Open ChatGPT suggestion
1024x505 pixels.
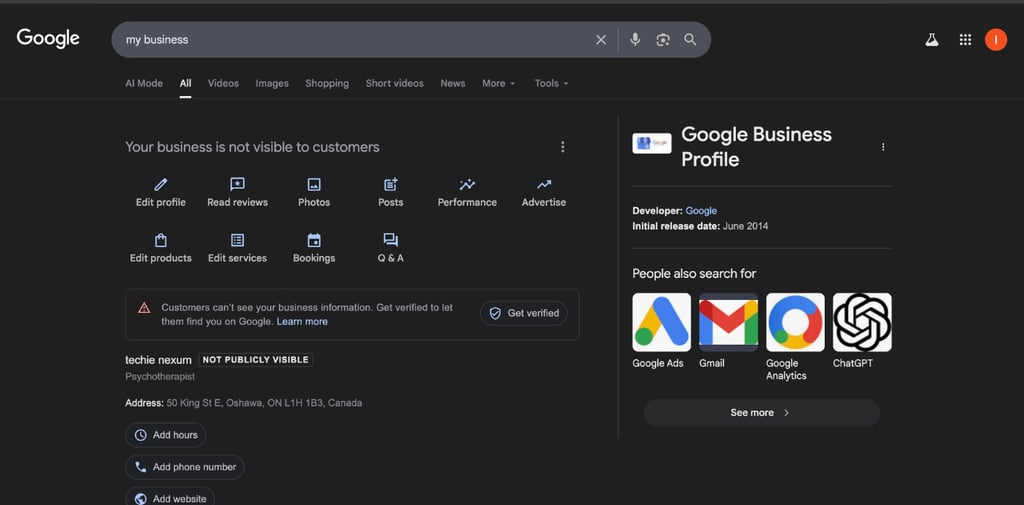tap(862, 331)
